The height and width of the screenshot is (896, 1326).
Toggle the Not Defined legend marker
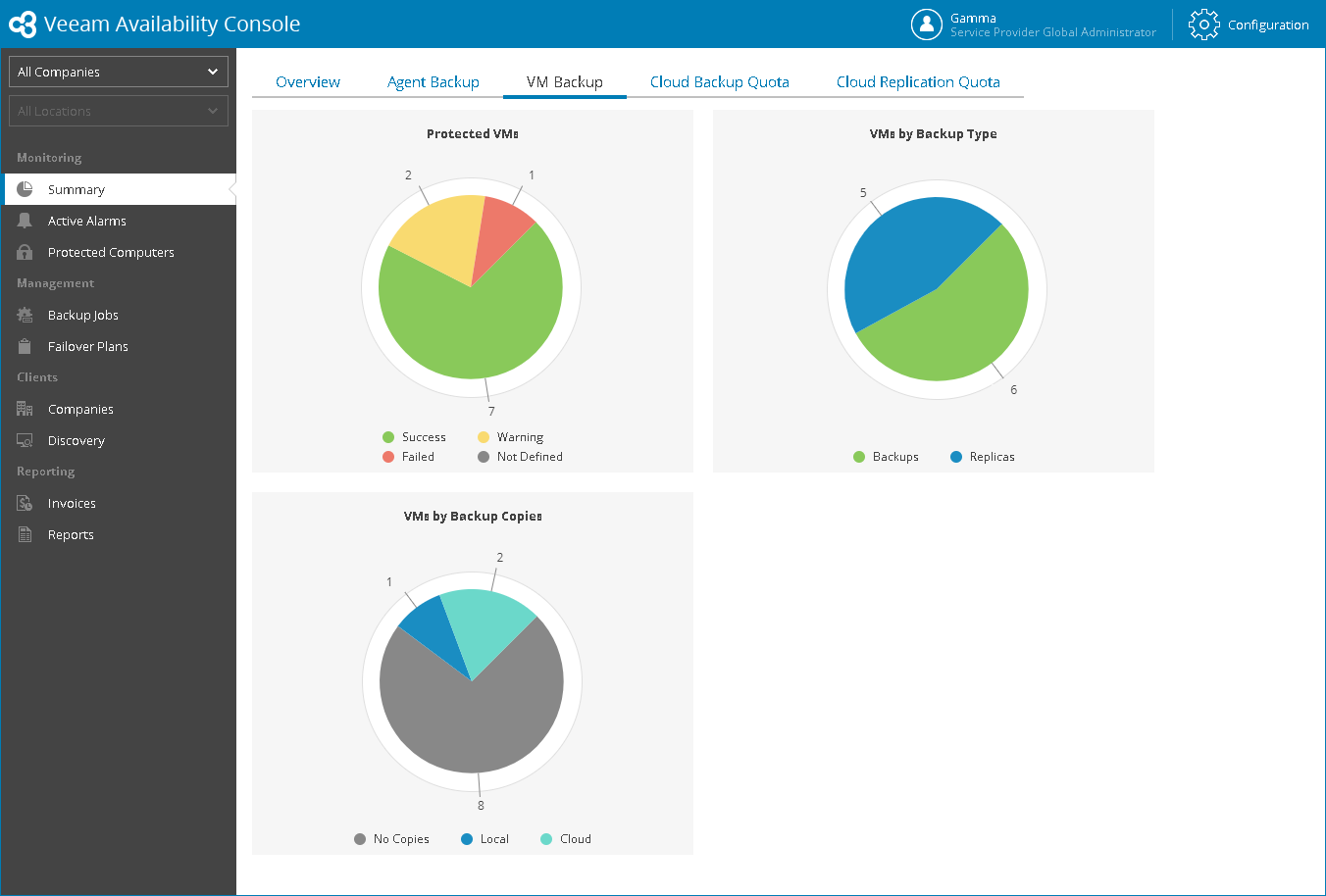point(484,457)
